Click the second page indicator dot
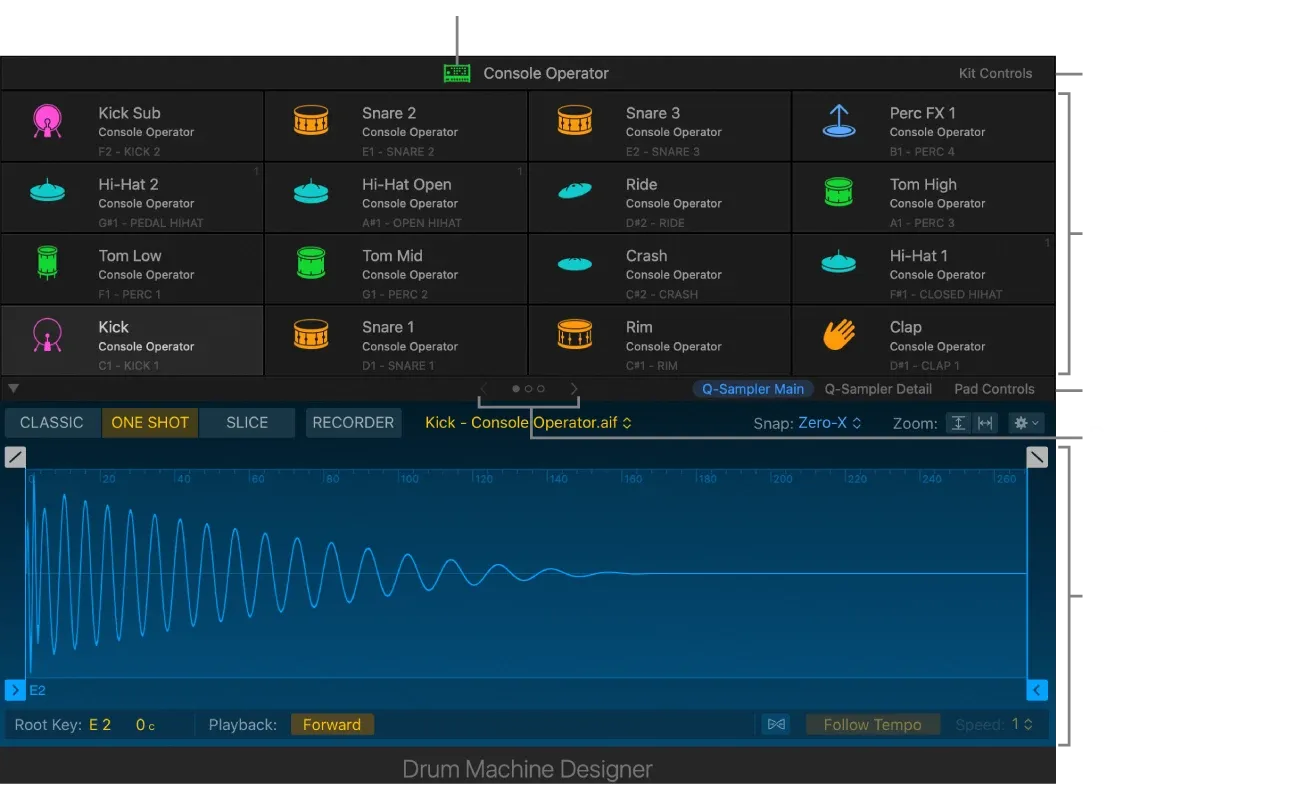The image size is (1306, 786). click(x=528, y=389)
